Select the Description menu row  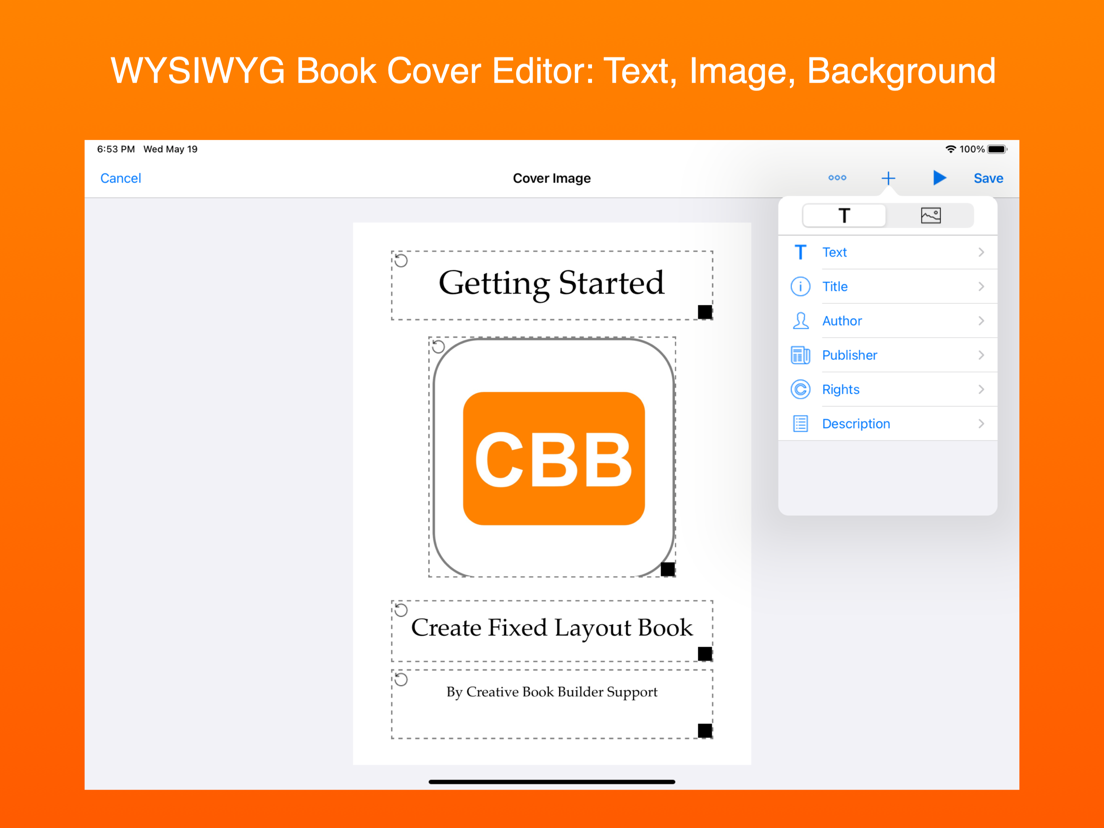coord(888,424)
